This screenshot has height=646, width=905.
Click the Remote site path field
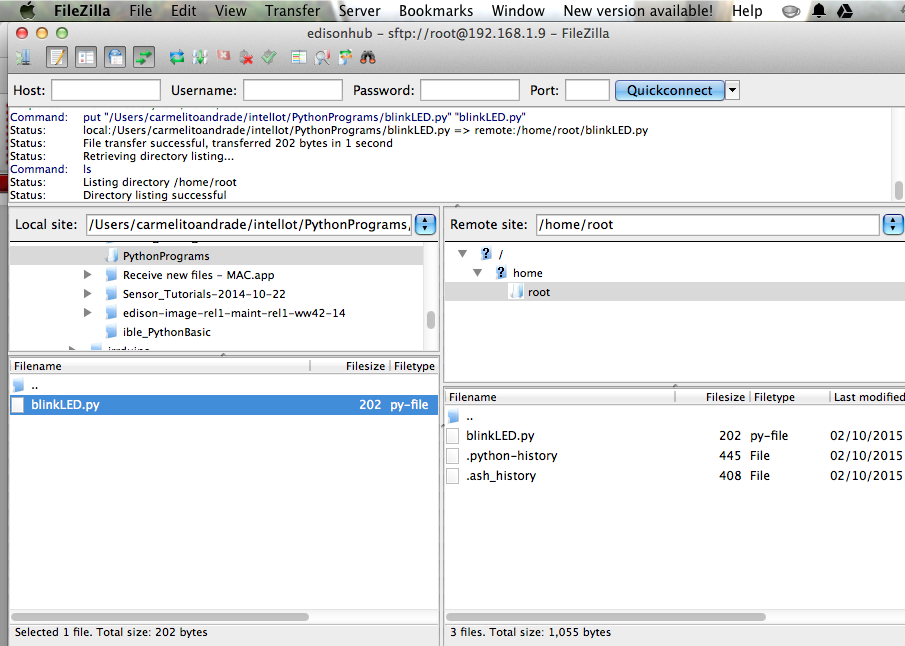click(708, 224)
